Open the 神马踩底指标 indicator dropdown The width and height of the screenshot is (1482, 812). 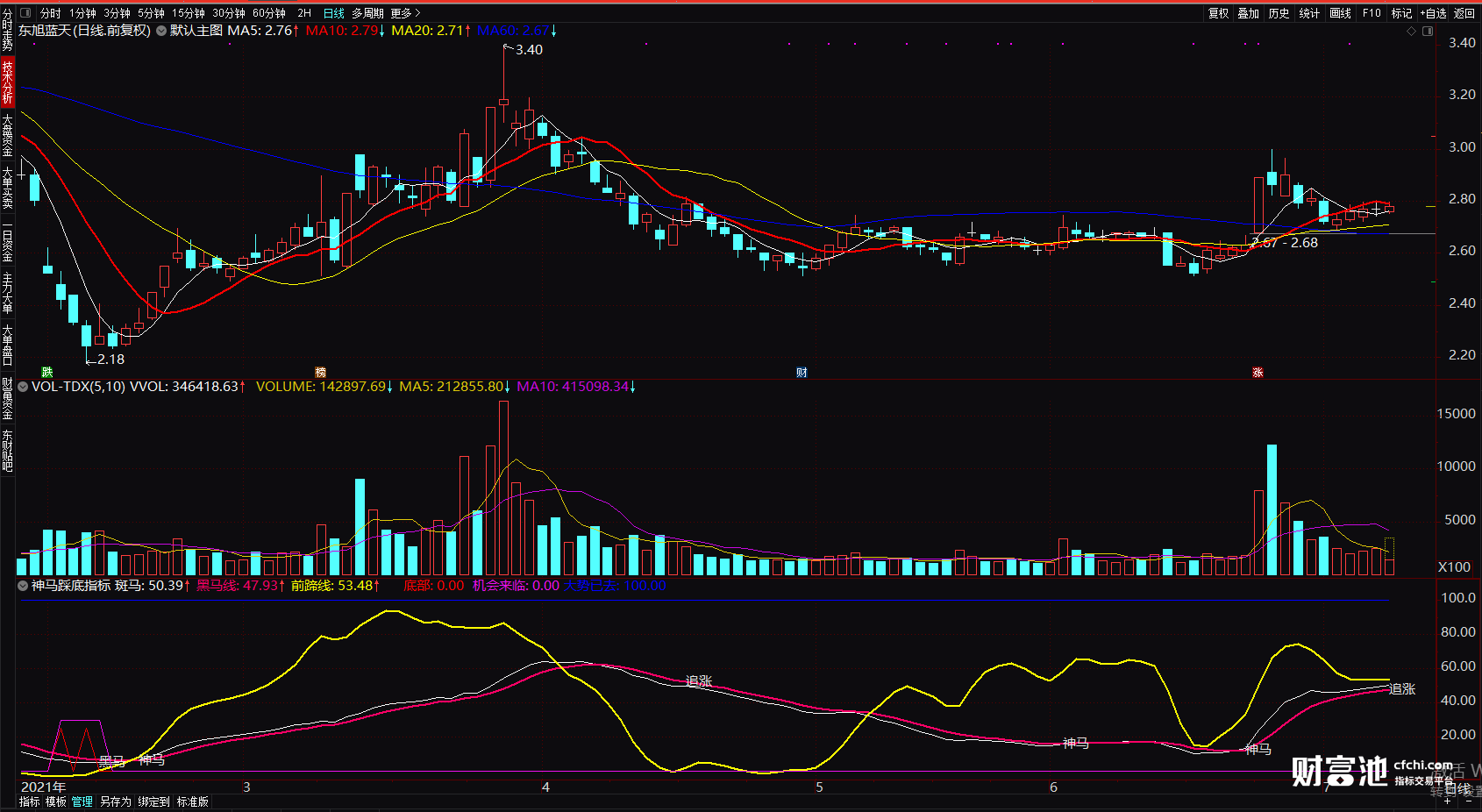tap(23, 586)
